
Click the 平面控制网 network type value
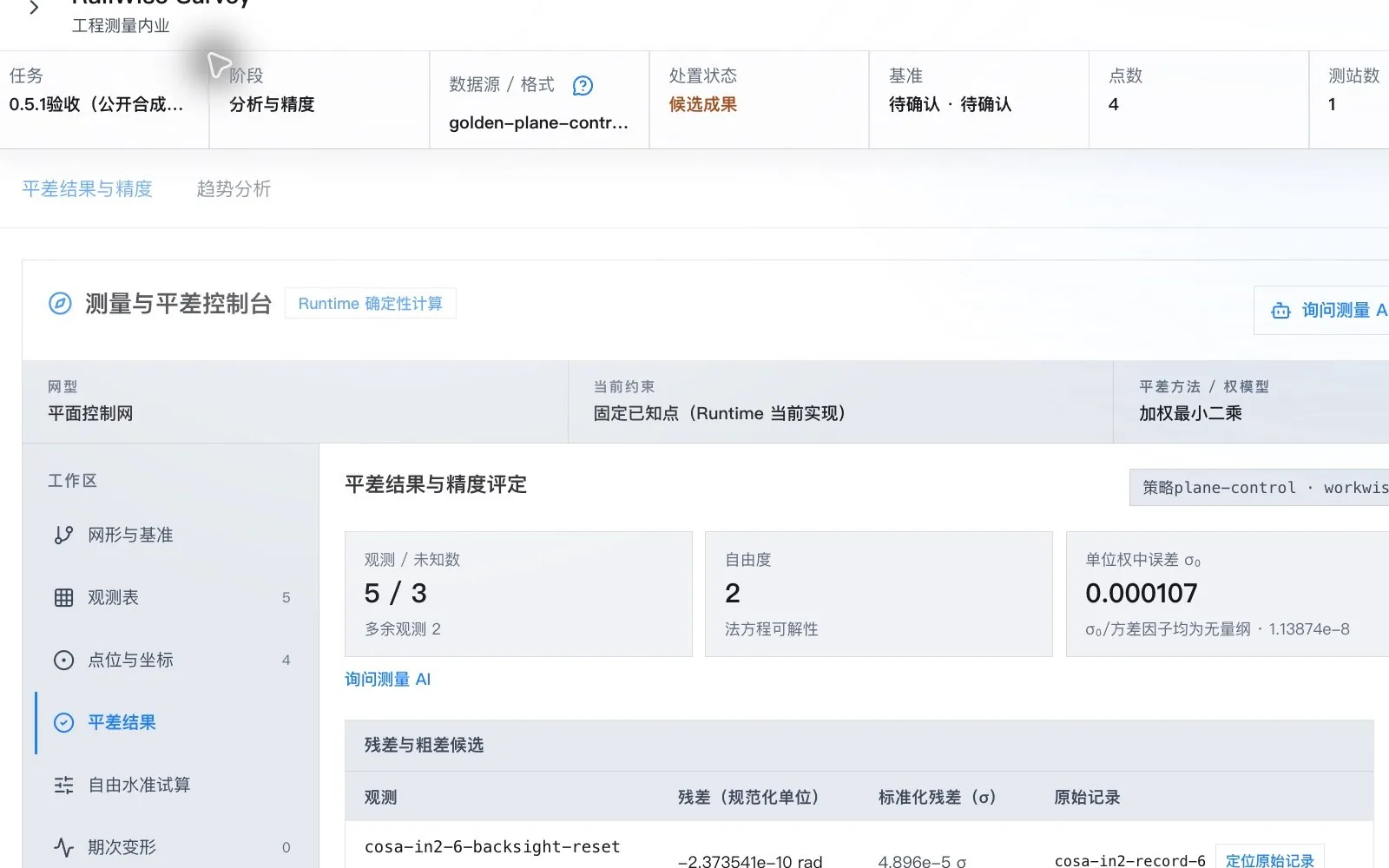point(90,413)
